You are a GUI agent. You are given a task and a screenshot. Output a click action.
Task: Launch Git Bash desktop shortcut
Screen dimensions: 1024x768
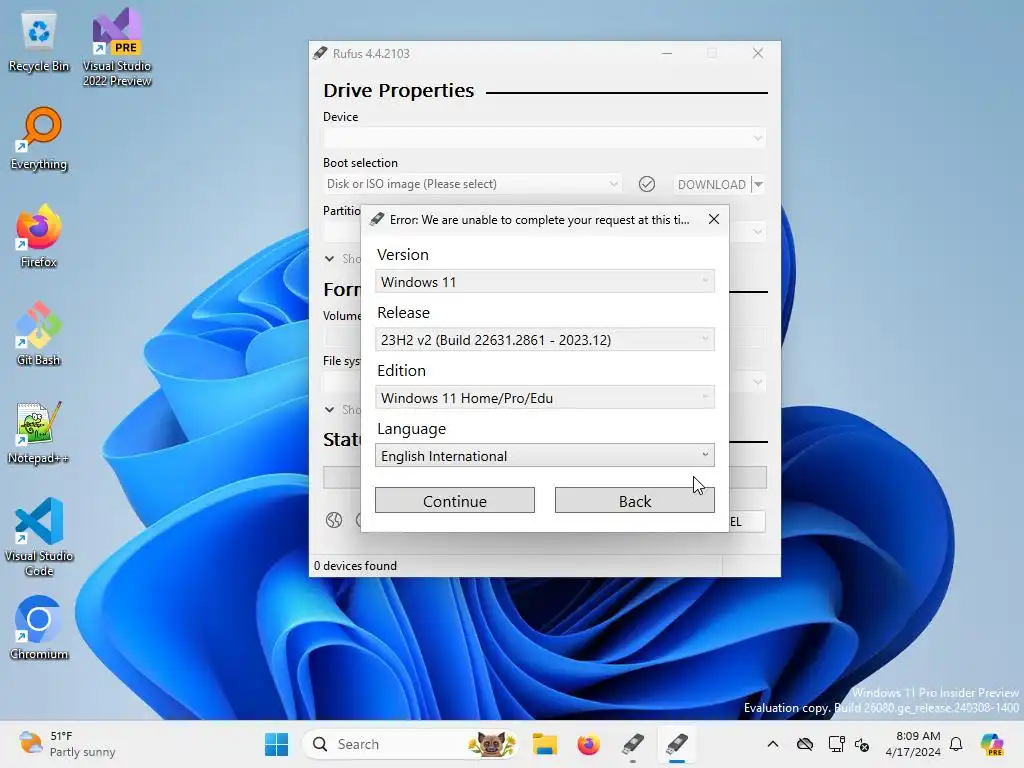39,334
